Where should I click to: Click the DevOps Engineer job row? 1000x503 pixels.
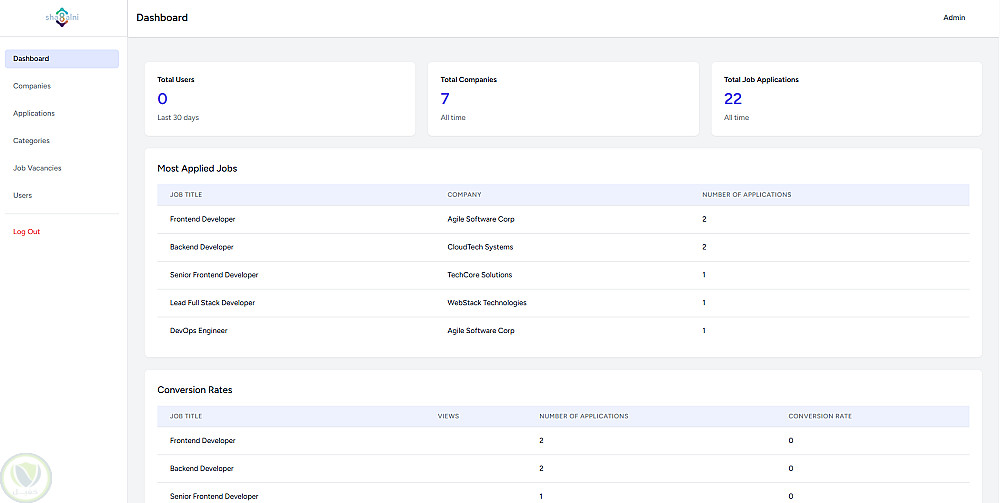click(563, 331)
